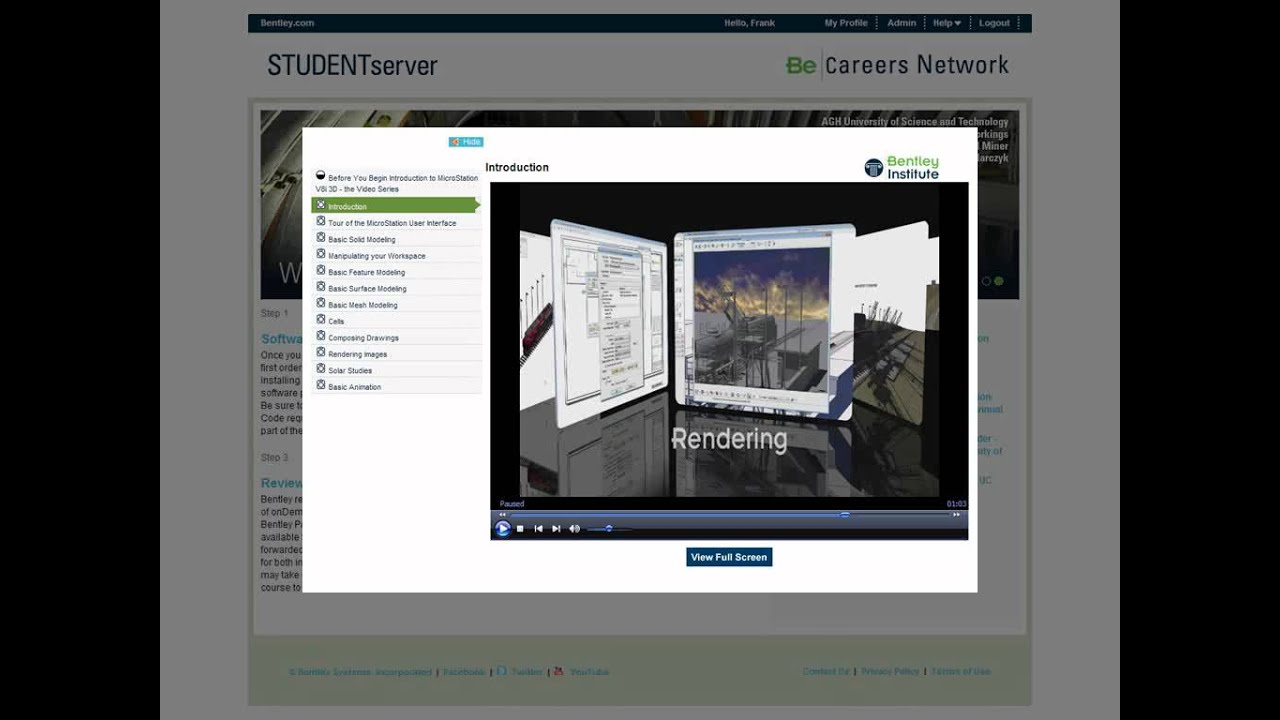Screen dimensions: 1280x720
Task: Click the video icon beside Basic Animation
Action: point(321,386)
